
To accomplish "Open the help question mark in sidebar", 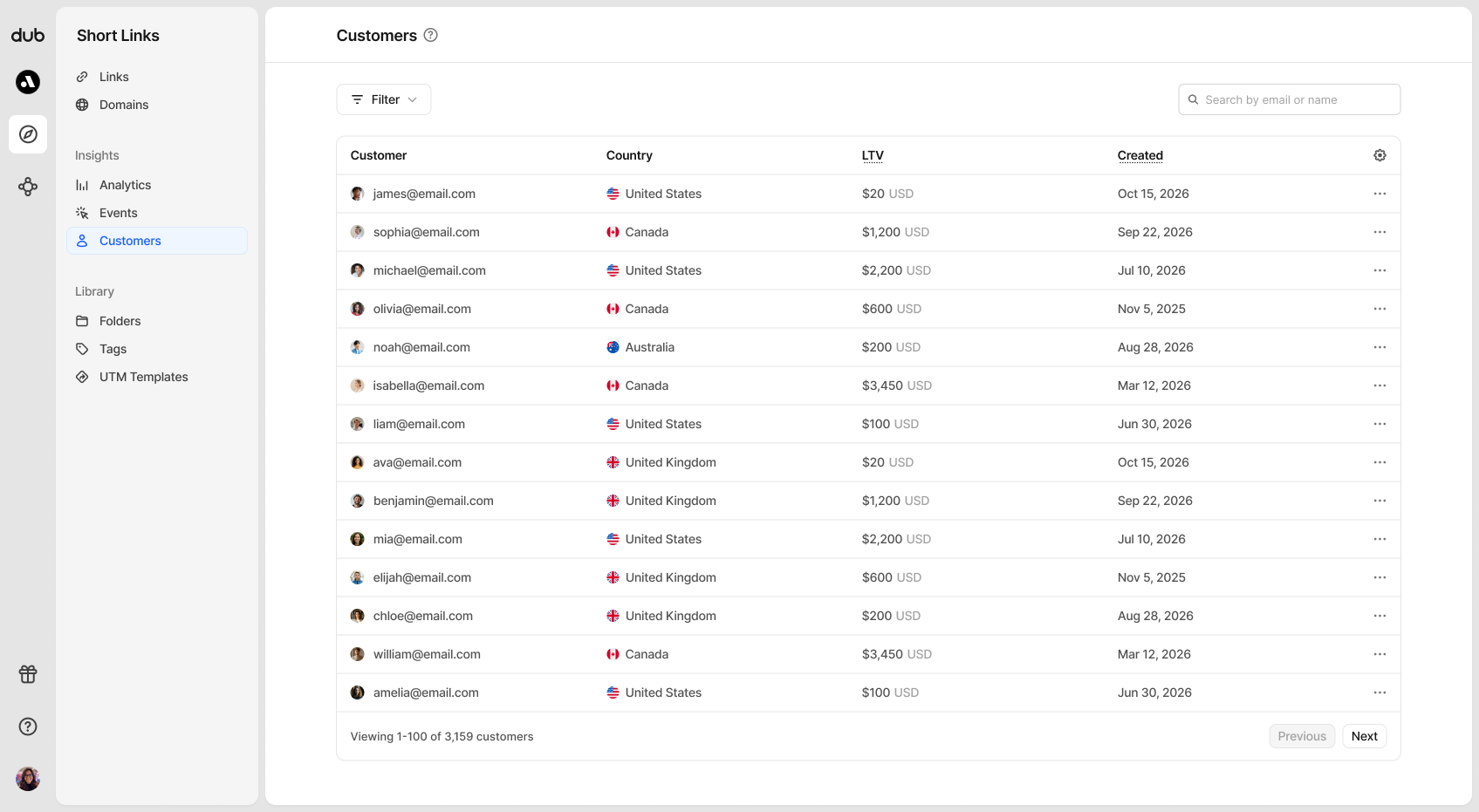I will (28, 727).
